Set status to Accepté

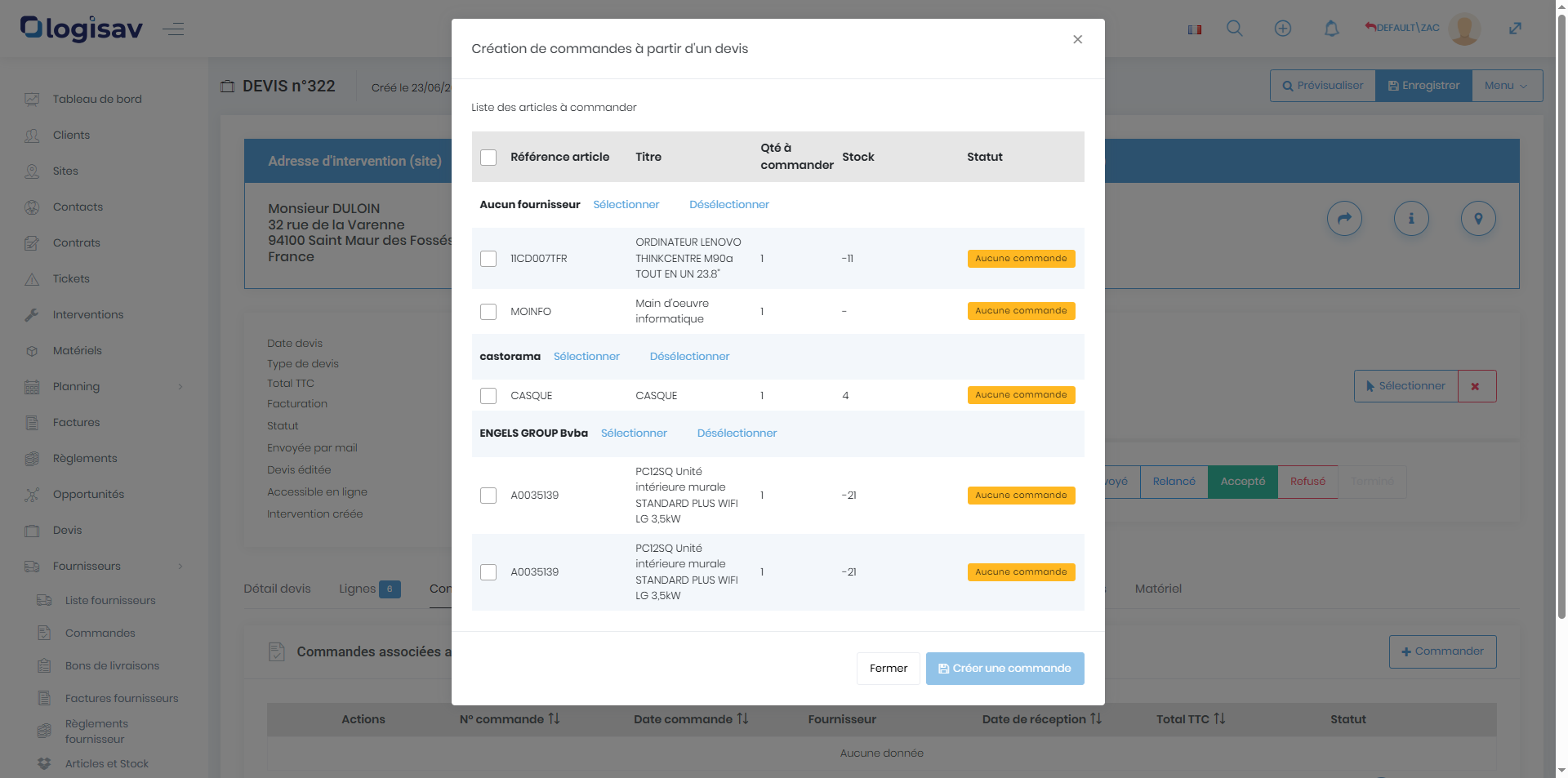coord(1243,482)
